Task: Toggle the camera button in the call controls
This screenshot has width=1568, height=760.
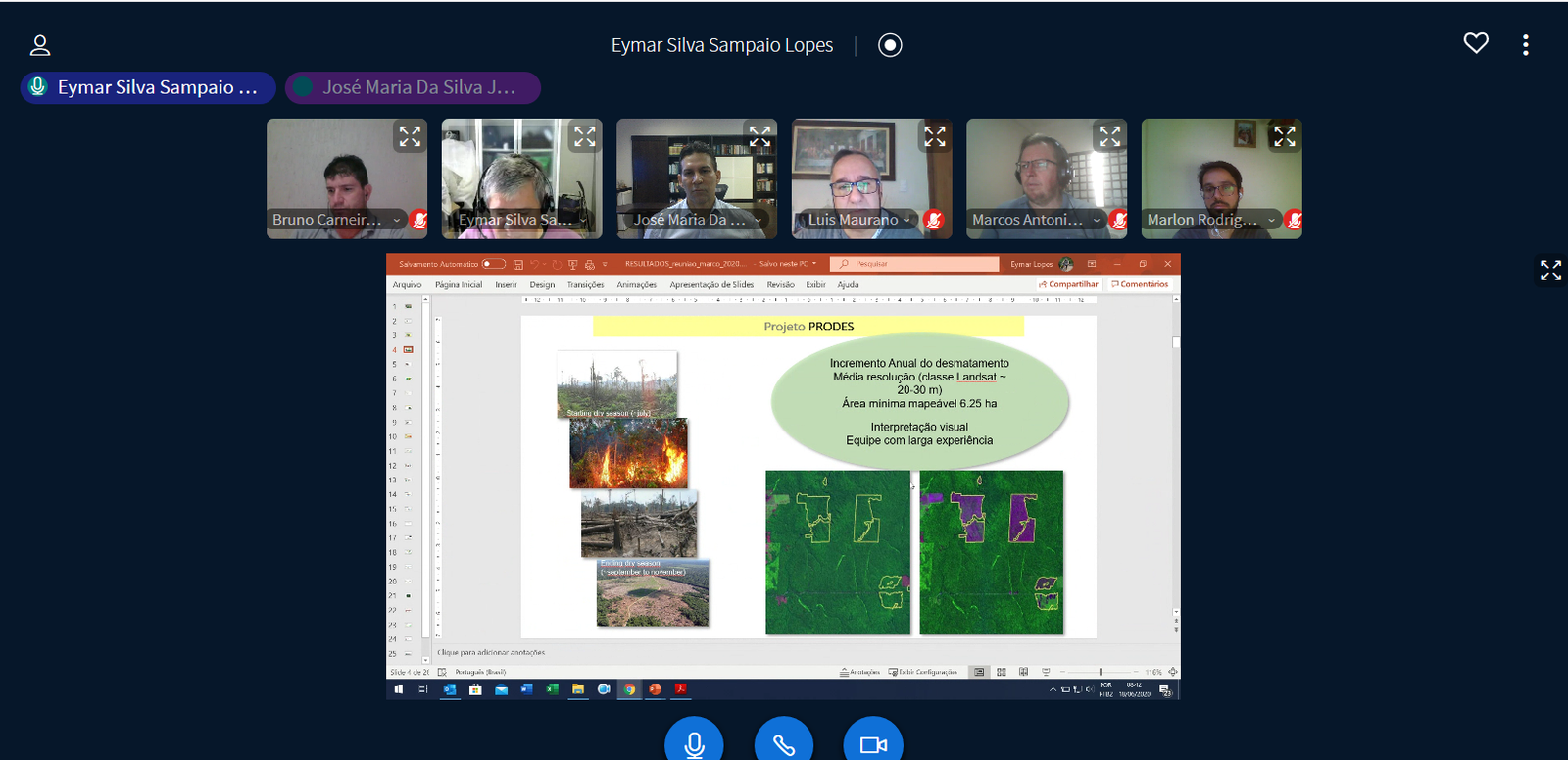Action: [x=873, y=743]
